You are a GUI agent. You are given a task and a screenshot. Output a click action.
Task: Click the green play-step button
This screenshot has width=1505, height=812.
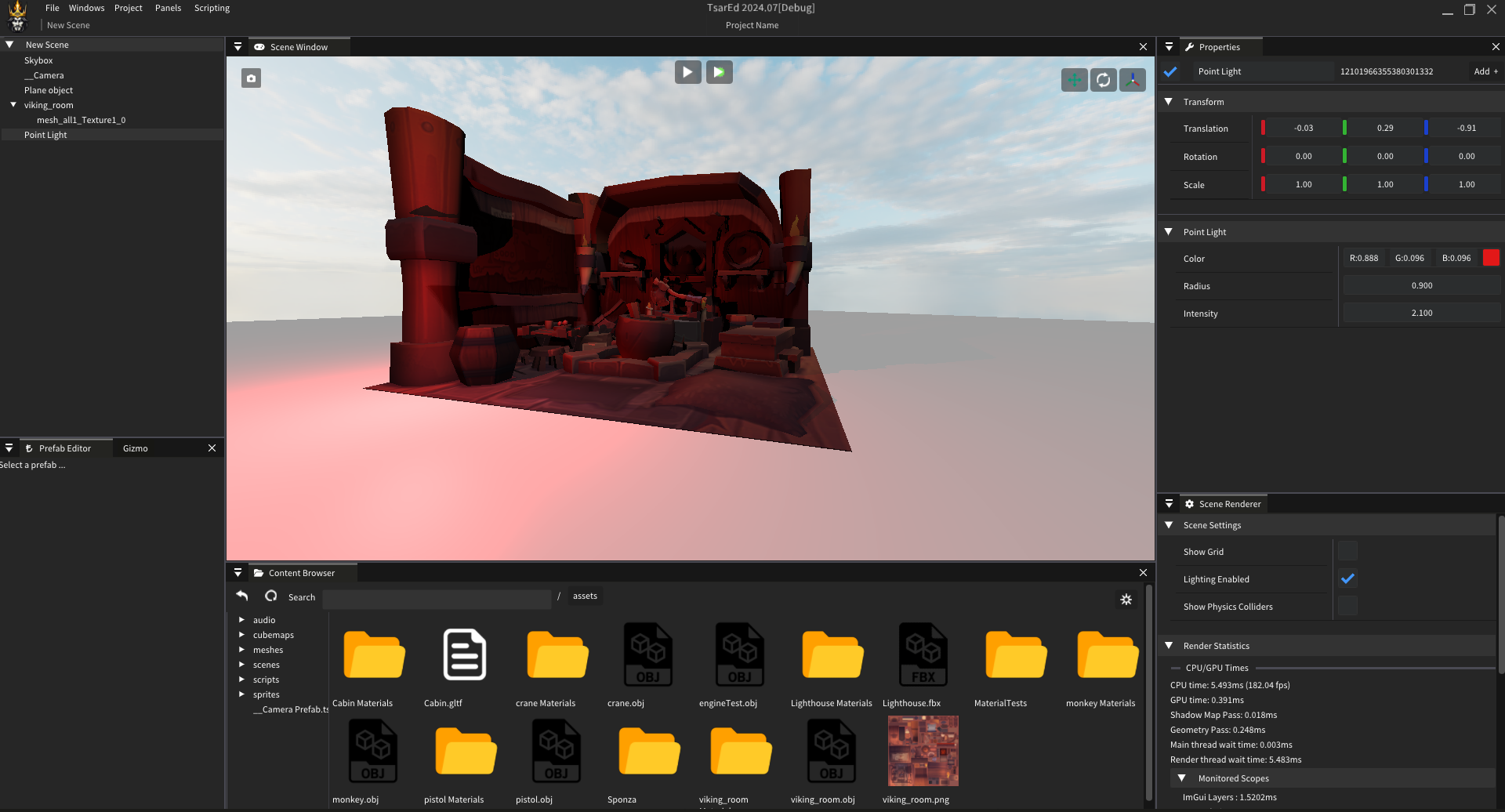click(719, 72)
